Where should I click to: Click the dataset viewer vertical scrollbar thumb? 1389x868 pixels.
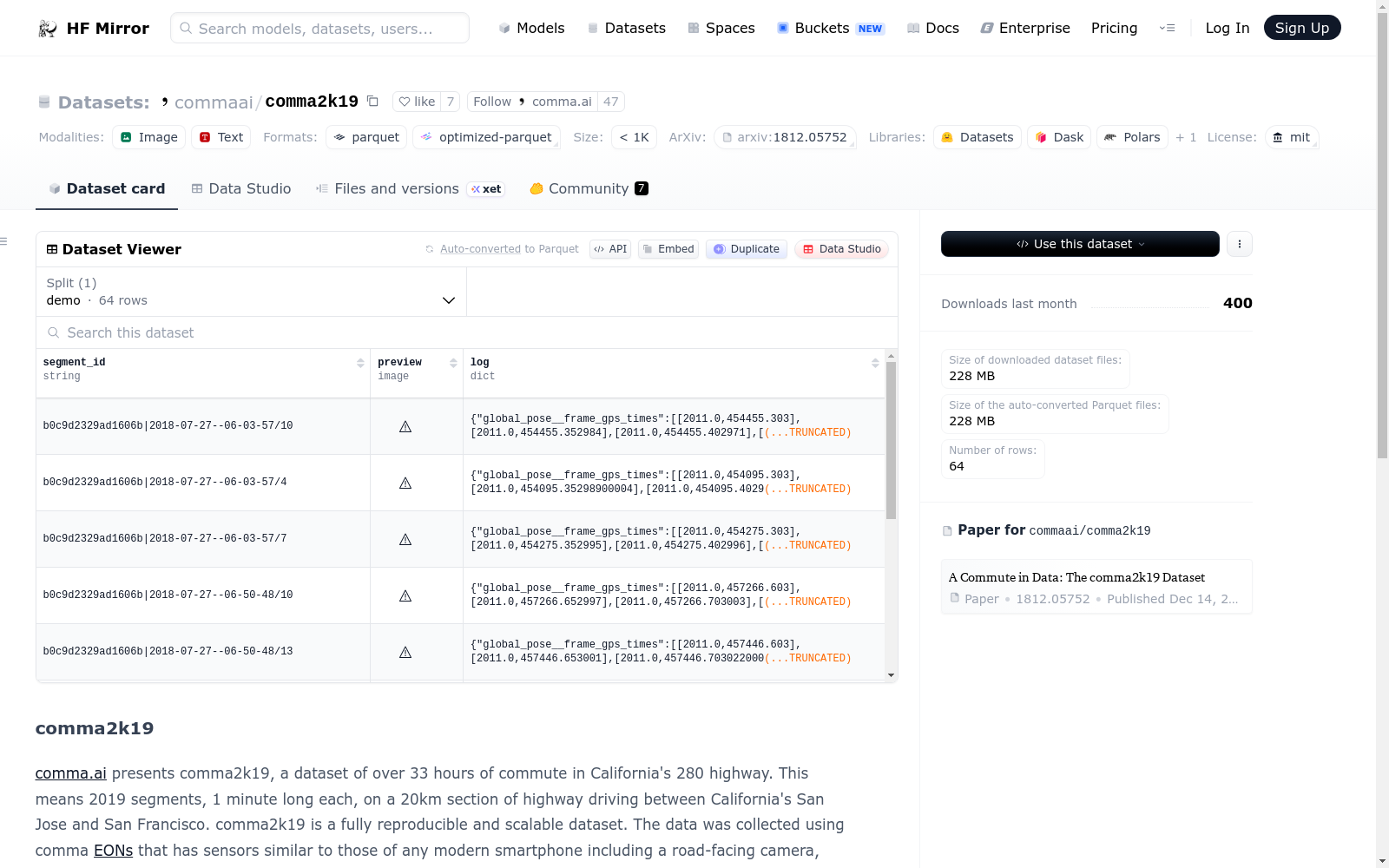point(891,440)
